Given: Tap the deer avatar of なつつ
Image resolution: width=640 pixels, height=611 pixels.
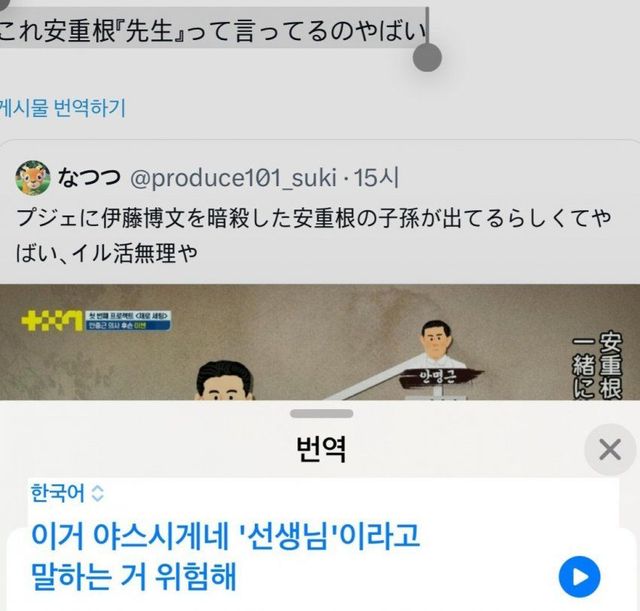Looking at the screenshot, I should tap(33, 178).
